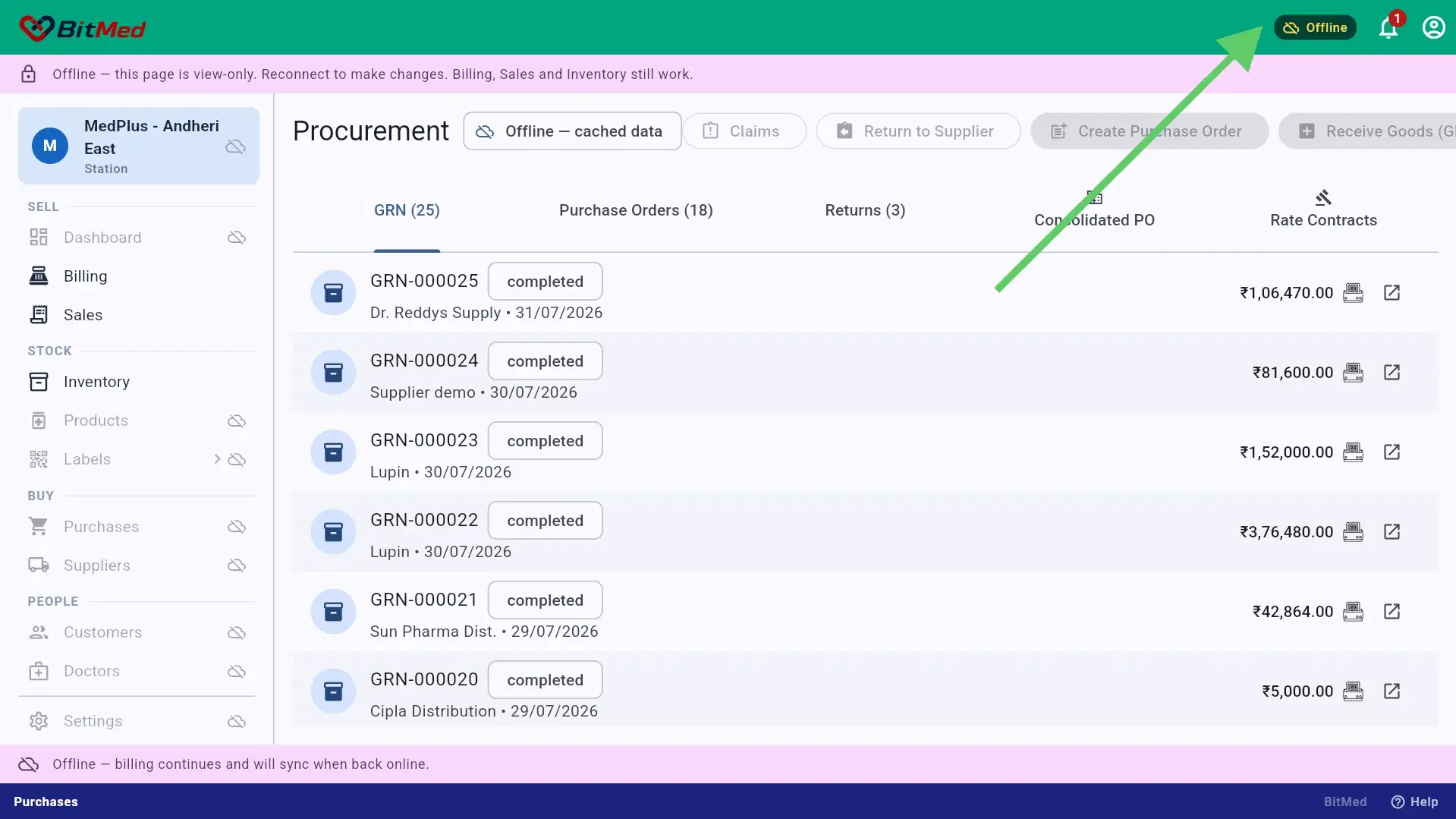Click Create Purchase Order button

[x=1149, y=131]
